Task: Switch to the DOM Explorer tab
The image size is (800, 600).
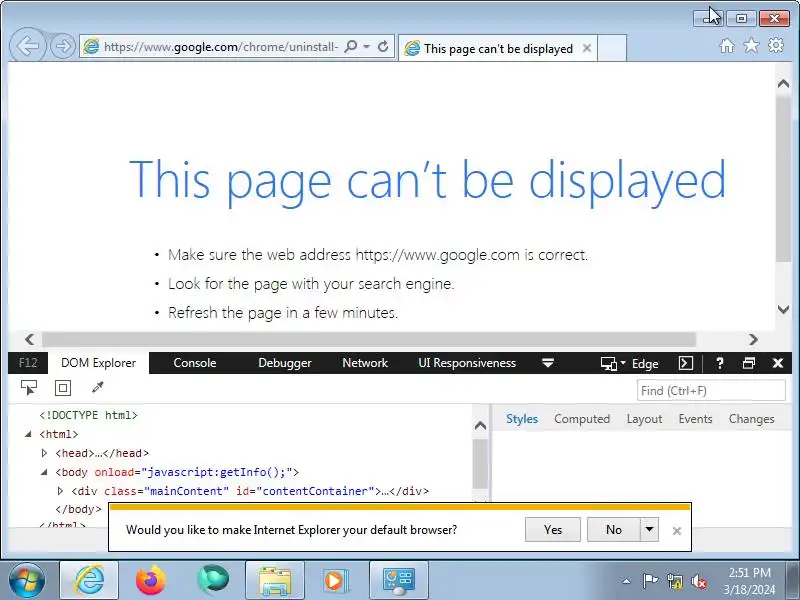Action: pos(98,363)
